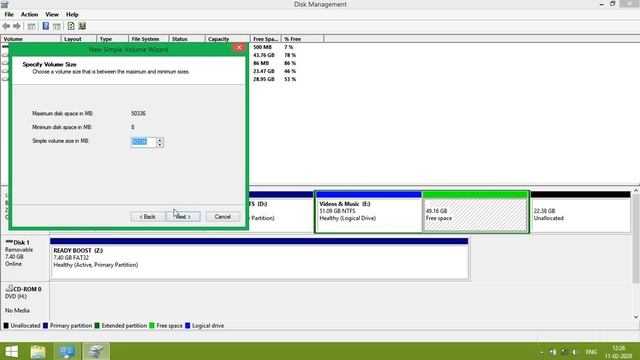Click the 86 MB free space cell
The height and width of the screenshot is (360, 640).
coord(261,63)
